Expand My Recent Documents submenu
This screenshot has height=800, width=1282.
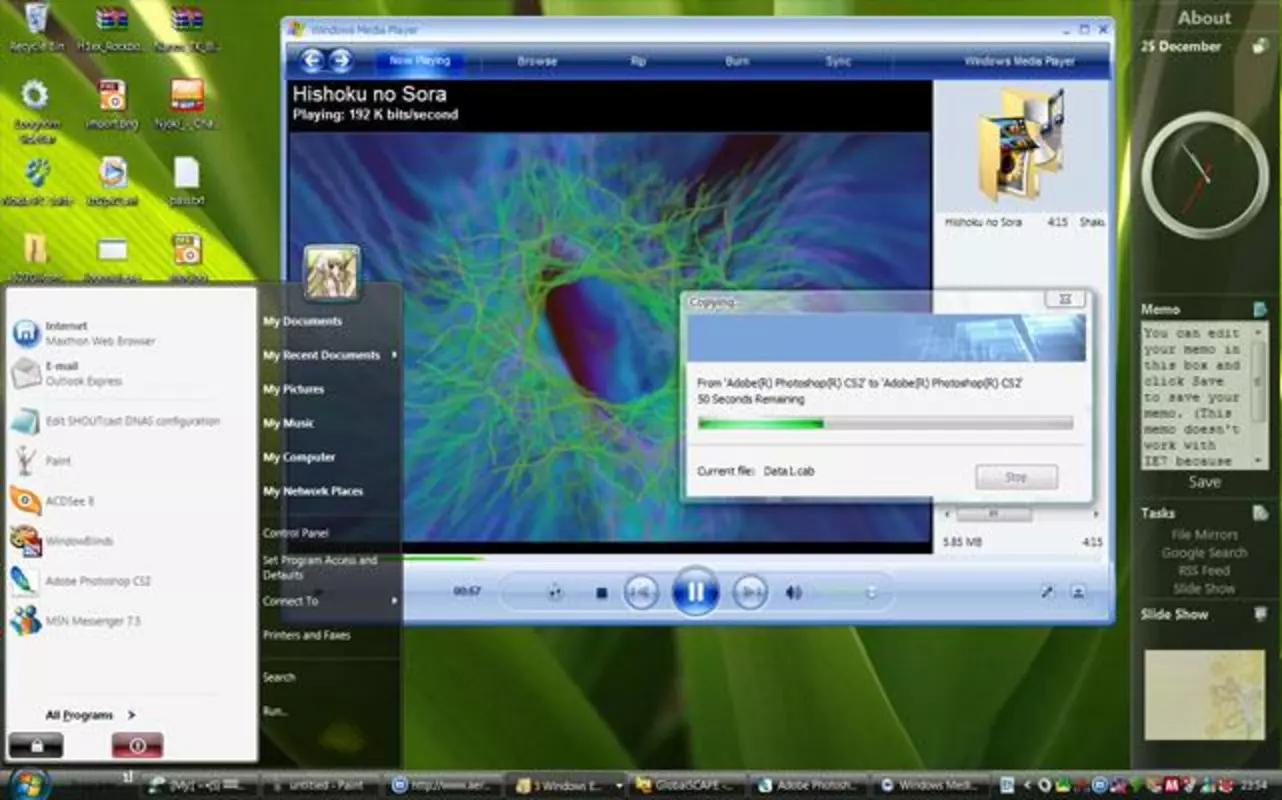[330, 355]
